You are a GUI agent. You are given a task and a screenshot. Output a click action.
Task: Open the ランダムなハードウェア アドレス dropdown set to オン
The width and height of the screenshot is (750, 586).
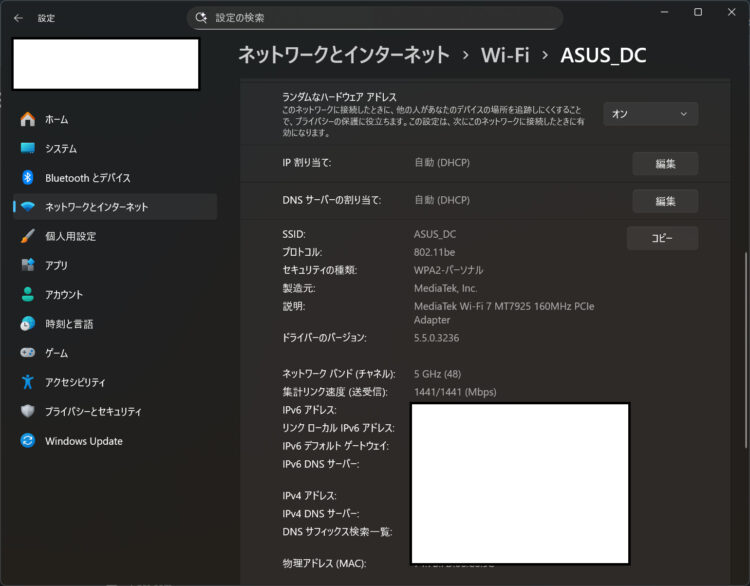point(650,114)
